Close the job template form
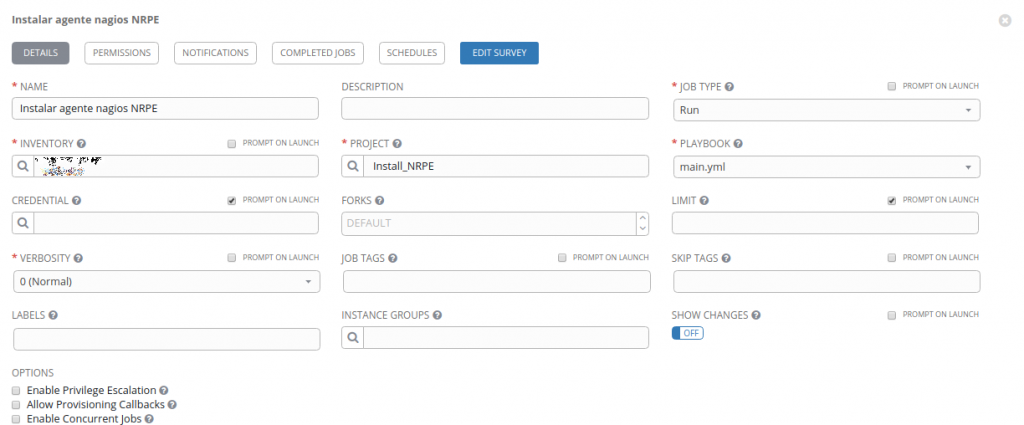The width and height of the screenshot is (1024, 425). pyautogui.click(x=1005, y=21)
